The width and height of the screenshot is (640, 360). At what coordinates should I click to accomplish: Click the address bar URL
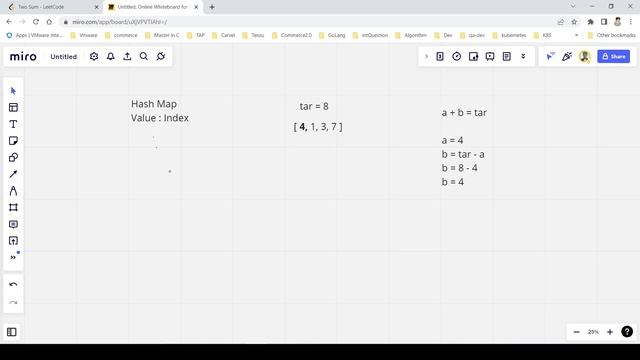120,22
